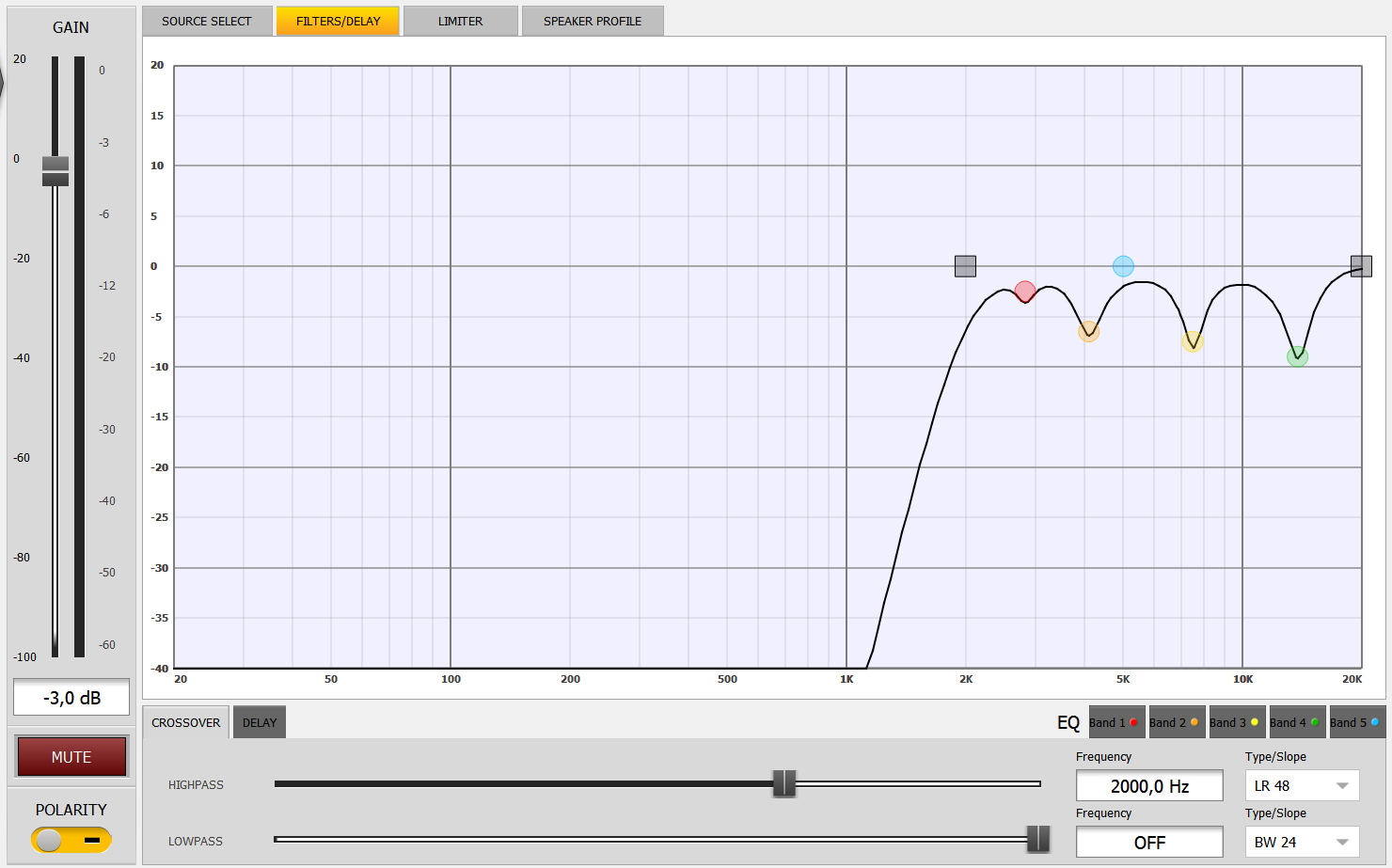Click the gain value field showing -3,0 dB

tap(71, 697)
